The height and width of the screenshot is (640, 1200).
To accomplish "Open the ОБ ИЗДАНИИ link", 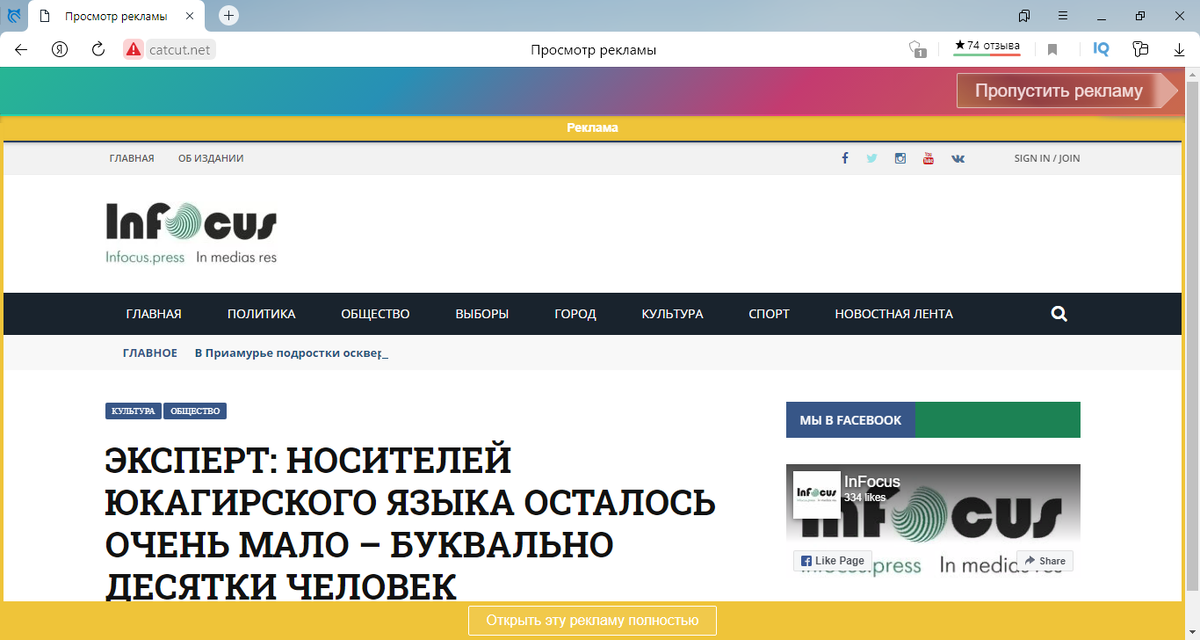I will pyautogui.click(x=211, y=158).
